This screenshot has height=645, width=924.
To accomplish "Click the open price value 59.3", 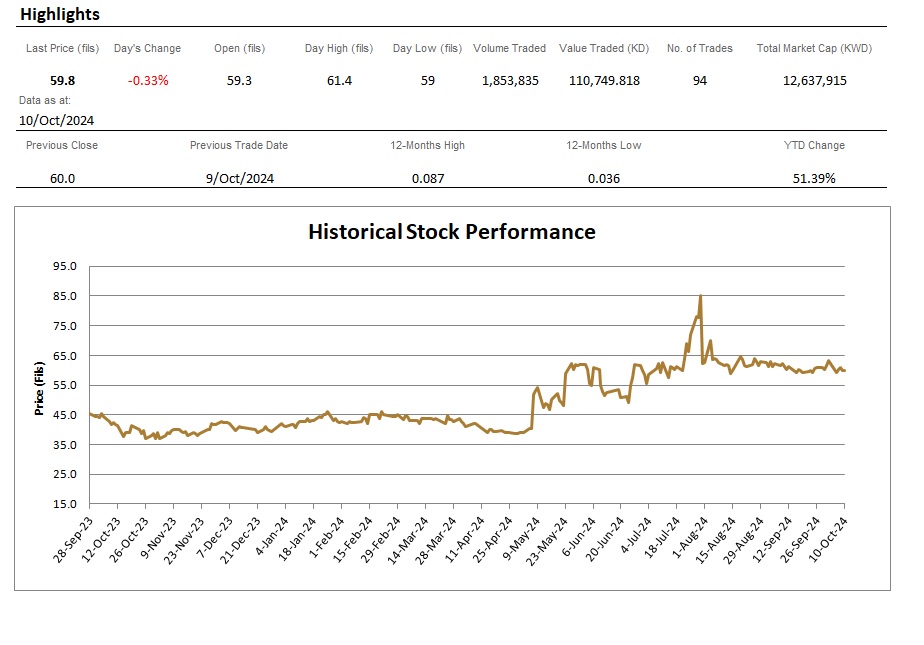I will click(x=239, y=81).
